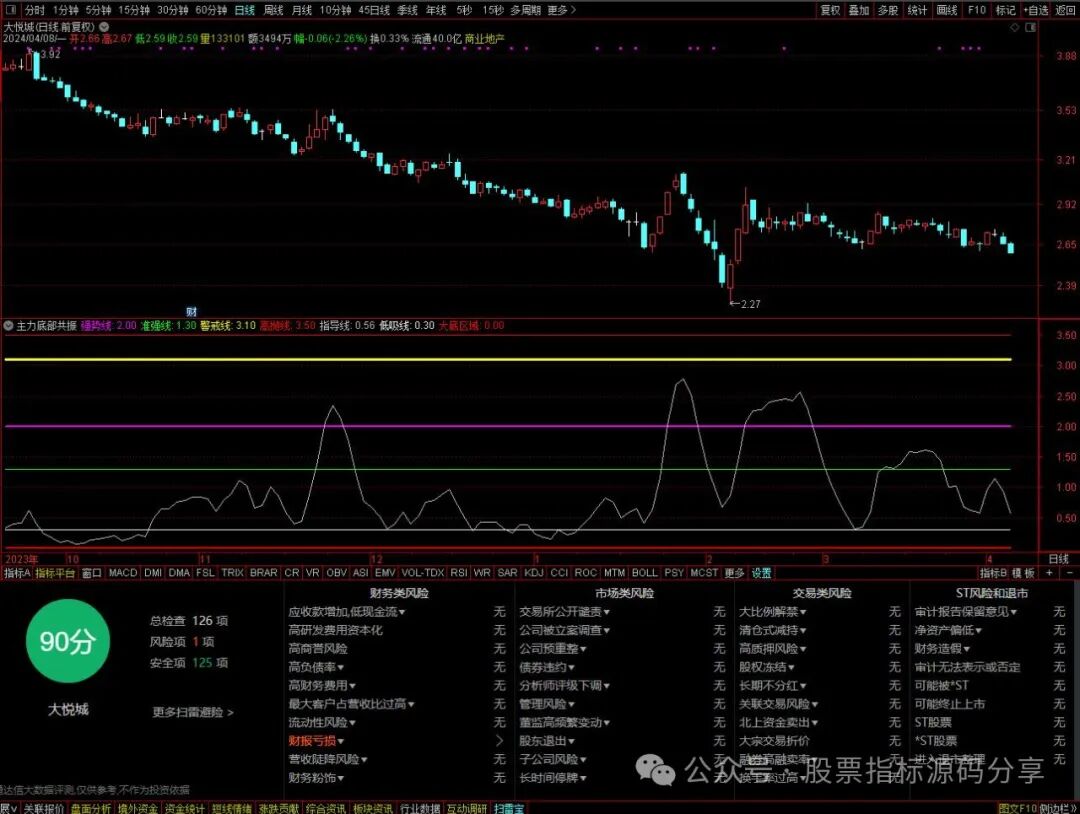Expand 高负债率 risk item
The width and height of the screenshot is (1080, 814).
tap(316, 667)
